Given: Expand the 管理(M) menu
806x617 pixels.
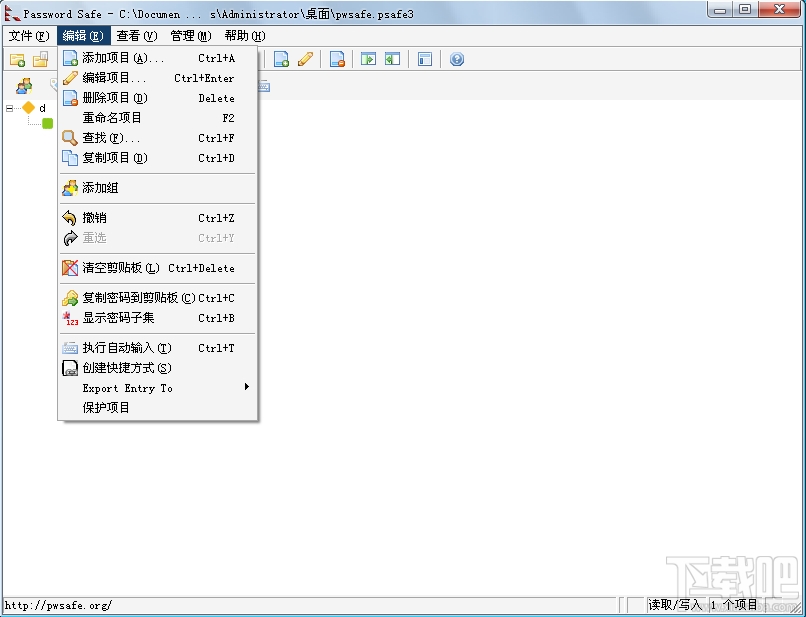Looking at the screenshot, I should tap(187, 35).
